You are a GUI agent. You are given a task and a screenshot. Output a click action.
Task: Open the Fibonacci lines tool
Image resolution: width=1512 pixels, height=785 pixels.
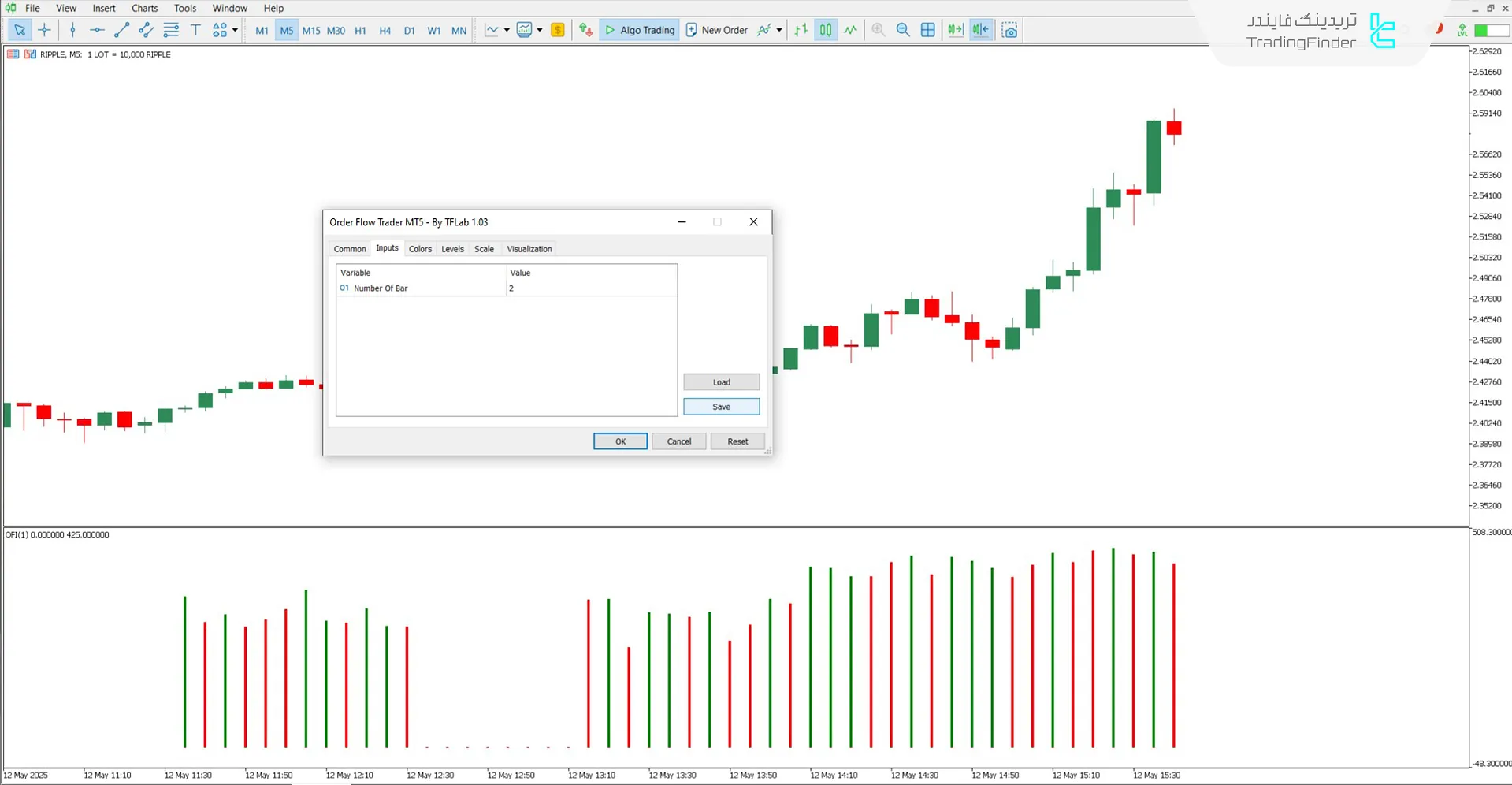click(x=171, y=30)
